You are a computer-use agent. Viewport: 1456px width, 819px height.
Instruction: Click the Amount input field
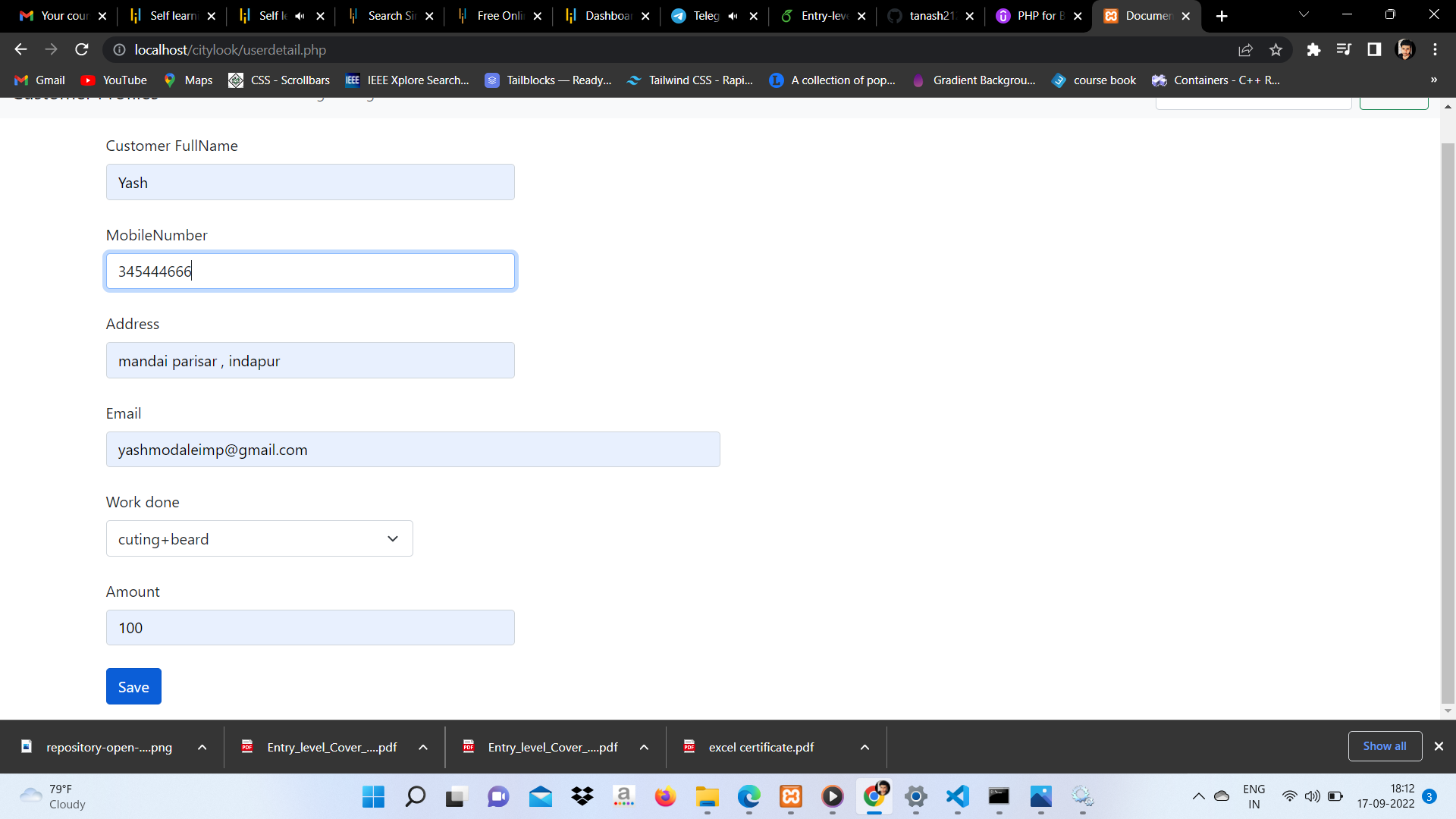[x=310, y=628]
